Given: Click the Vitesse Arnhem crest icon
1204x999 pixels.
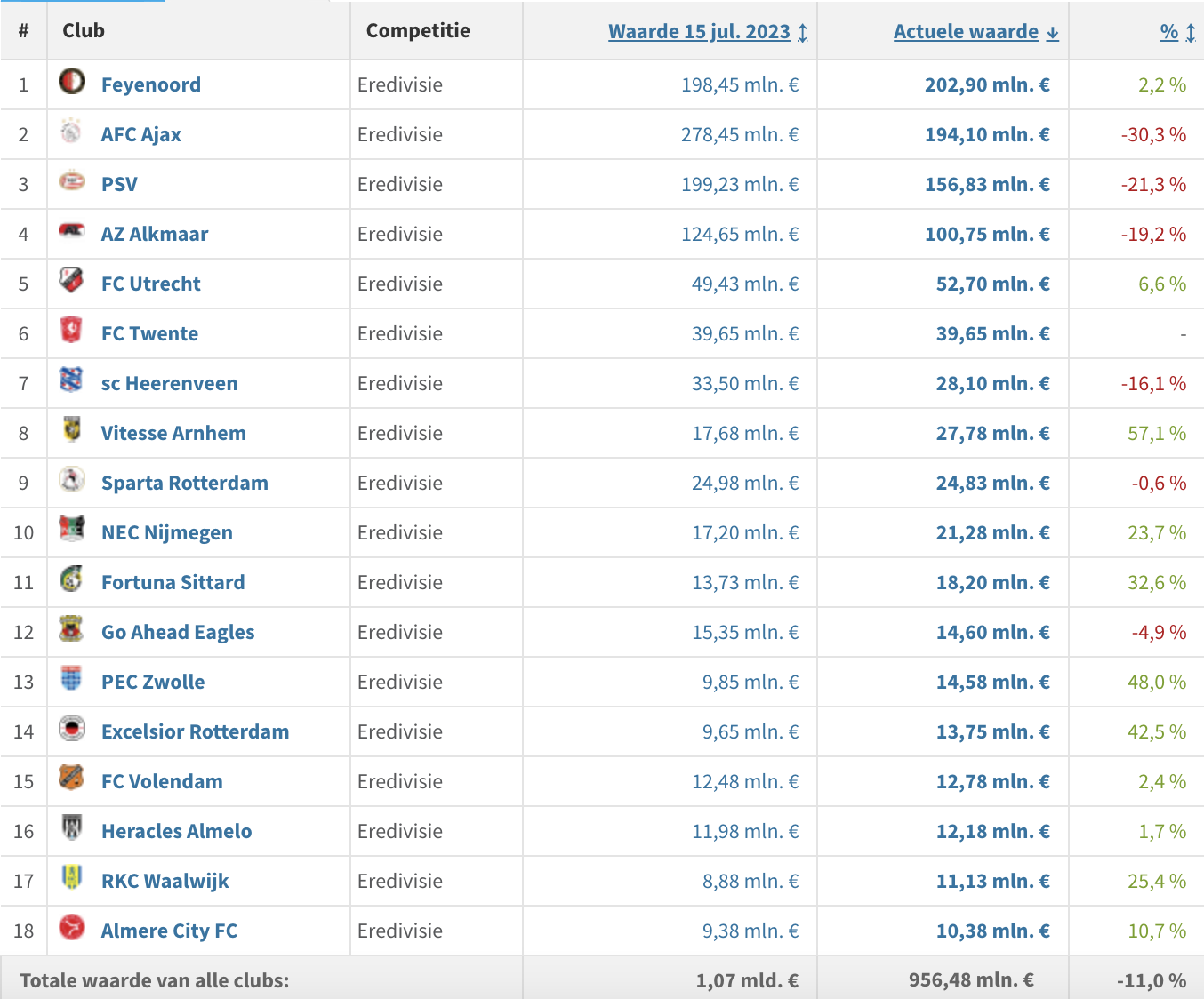Looking at the screenshot, I should point(71,430).
